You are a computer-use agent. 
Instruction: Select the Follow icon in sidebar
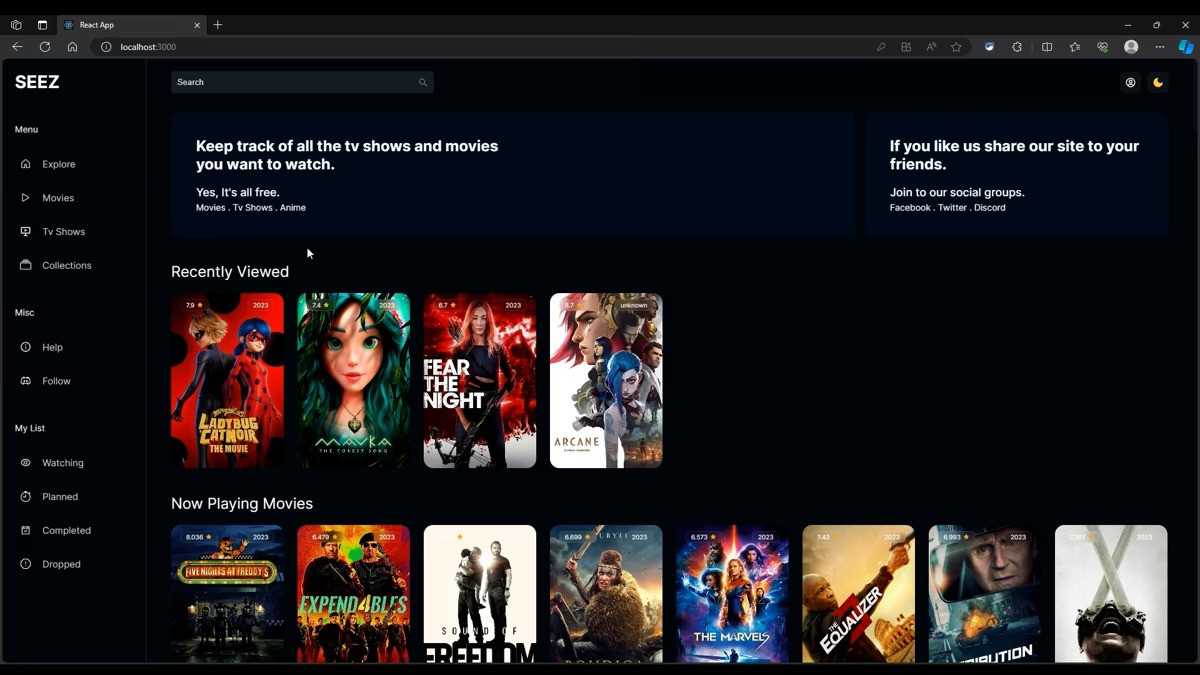coord(25,381)
